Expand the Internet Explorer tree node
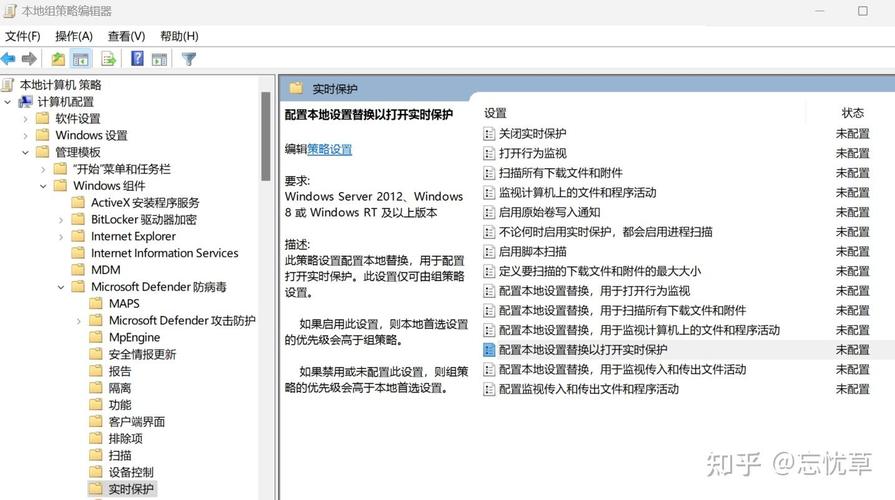This screenshot has width=895, height=500. tap(62, 237)
